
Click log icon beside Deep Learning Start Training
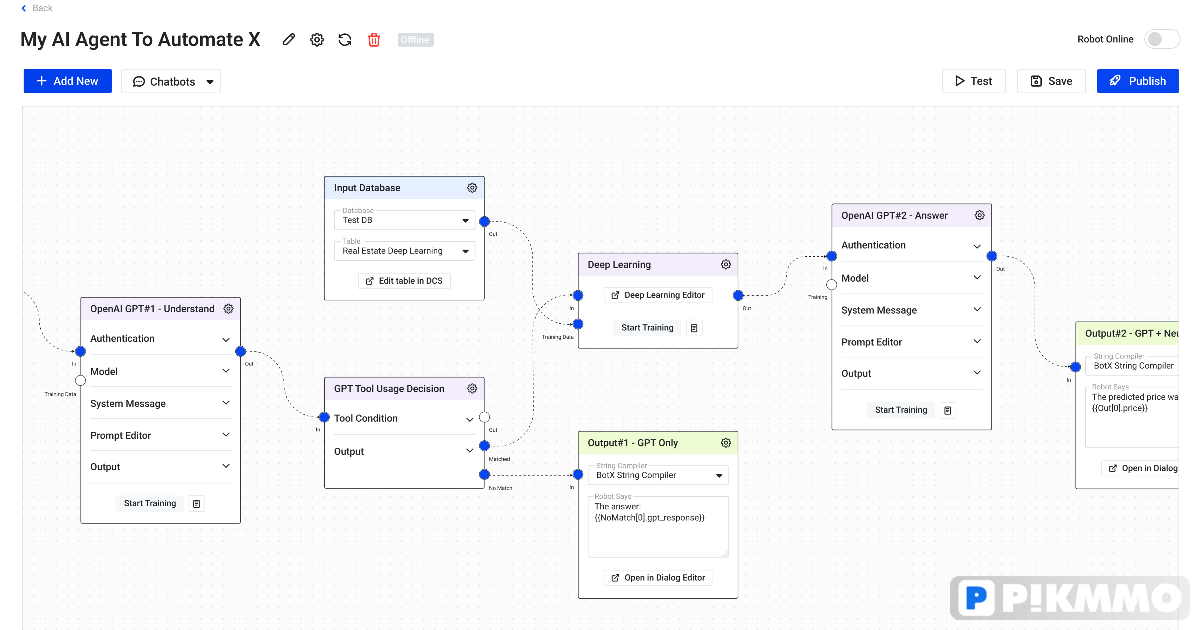pos(694,328)
